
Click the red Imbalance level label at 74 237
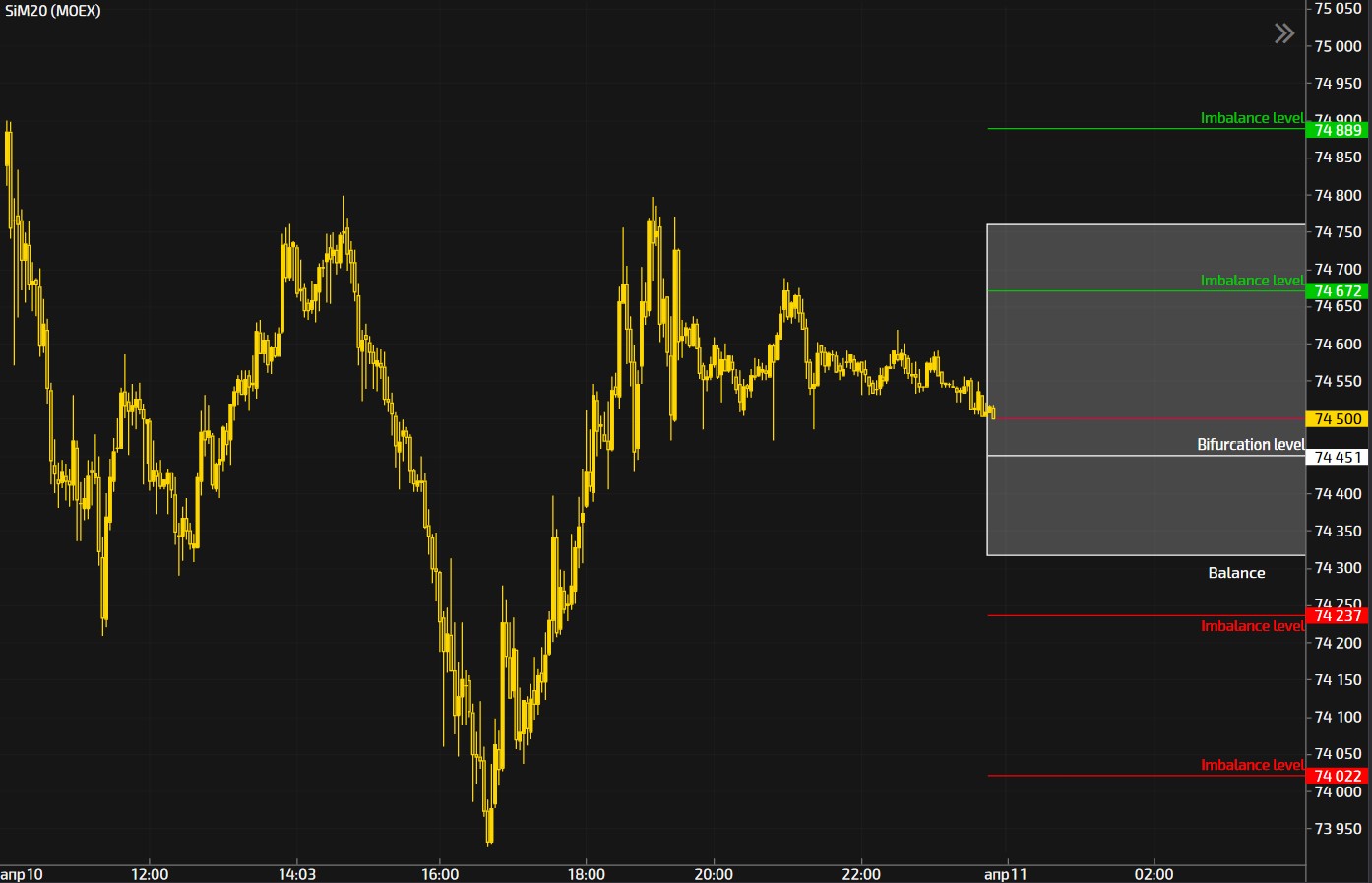(x=1251, y=626)
